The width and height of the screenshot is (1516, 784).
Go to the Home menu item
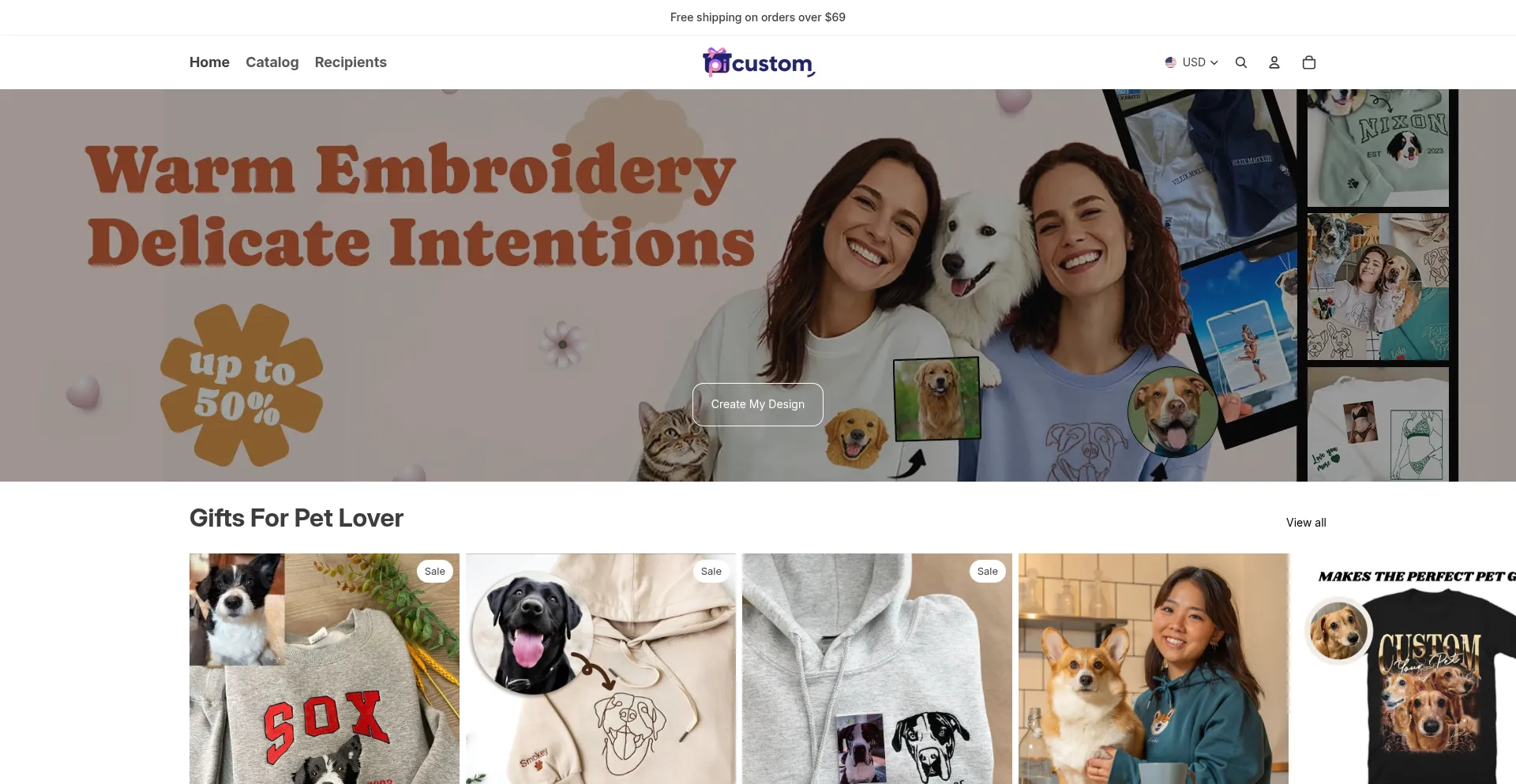(209, 62)
